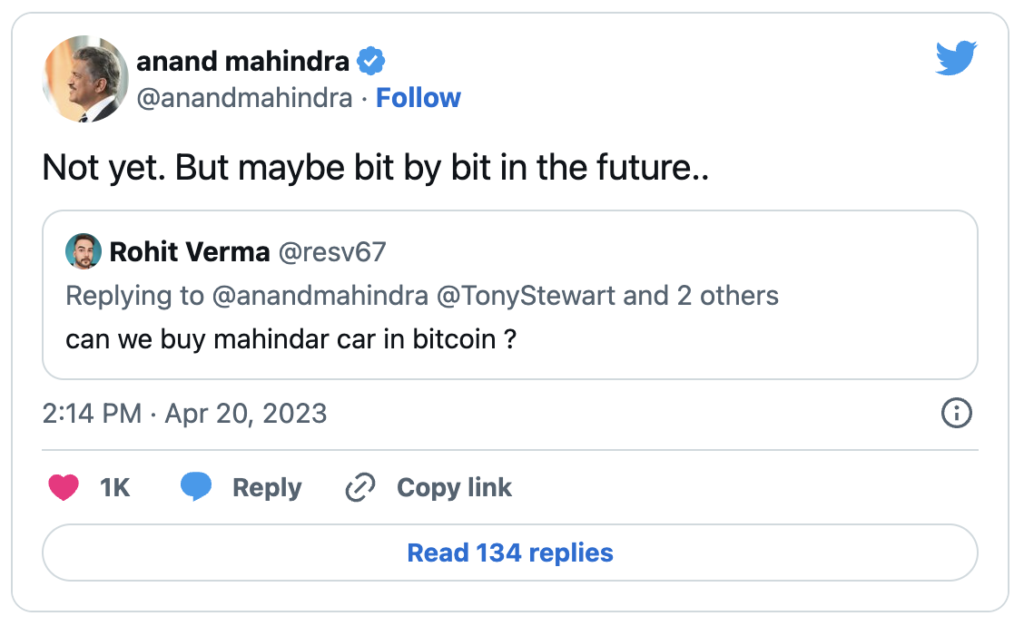The height and width of the screenshot is (626, 1024).
Task: Open the @anandmahindra handle
Action: [x=244, y=98]
